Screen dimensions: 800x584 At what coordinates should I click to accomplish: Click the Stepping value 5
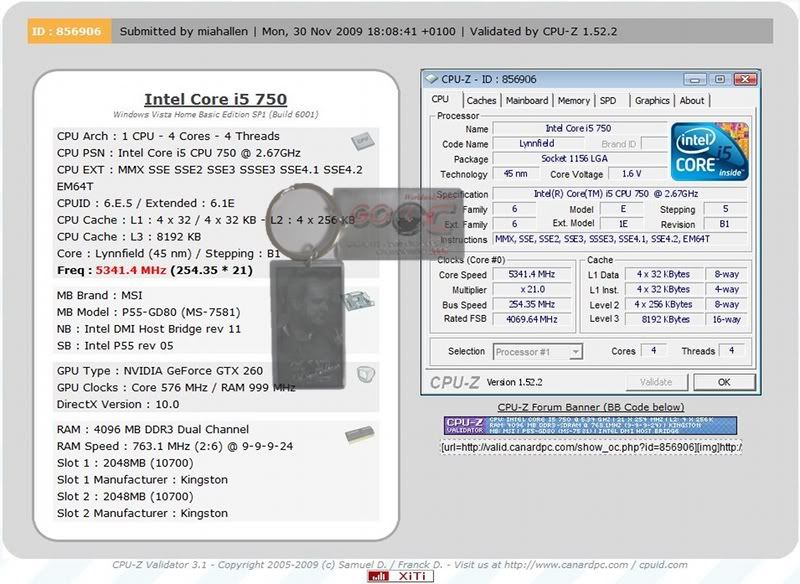(725, 209)
